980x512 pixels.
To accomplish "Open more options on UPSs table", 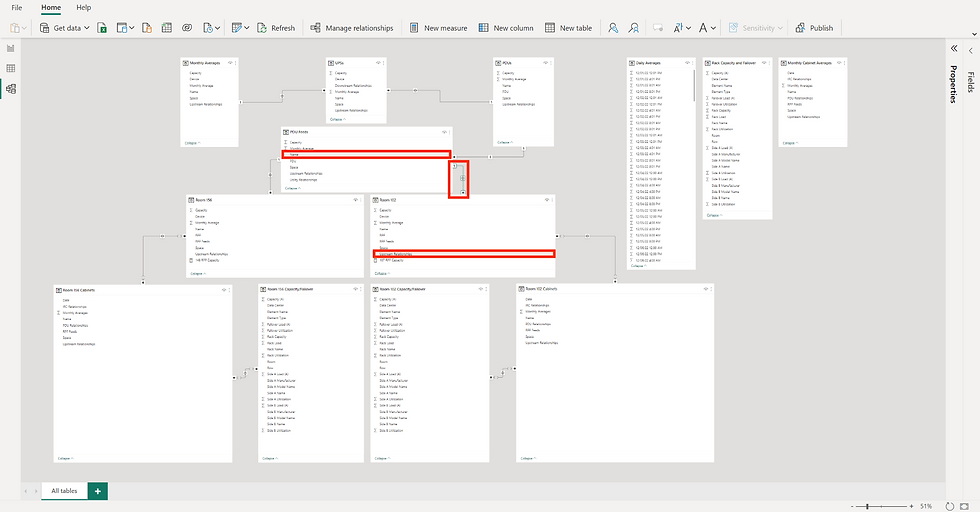I will click(384, 63).
